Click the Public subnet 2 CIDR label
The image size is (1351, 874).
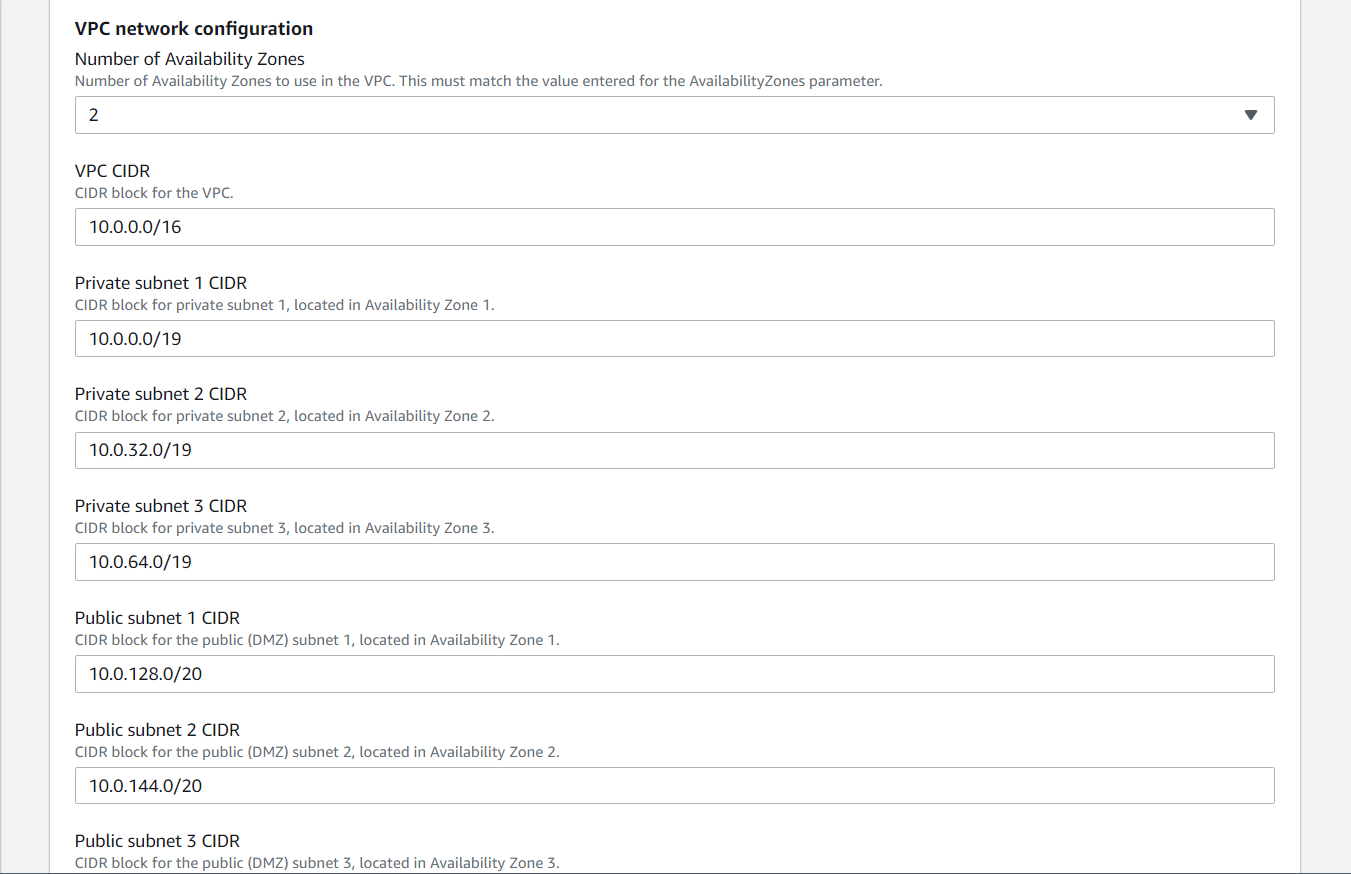point(157,730)
